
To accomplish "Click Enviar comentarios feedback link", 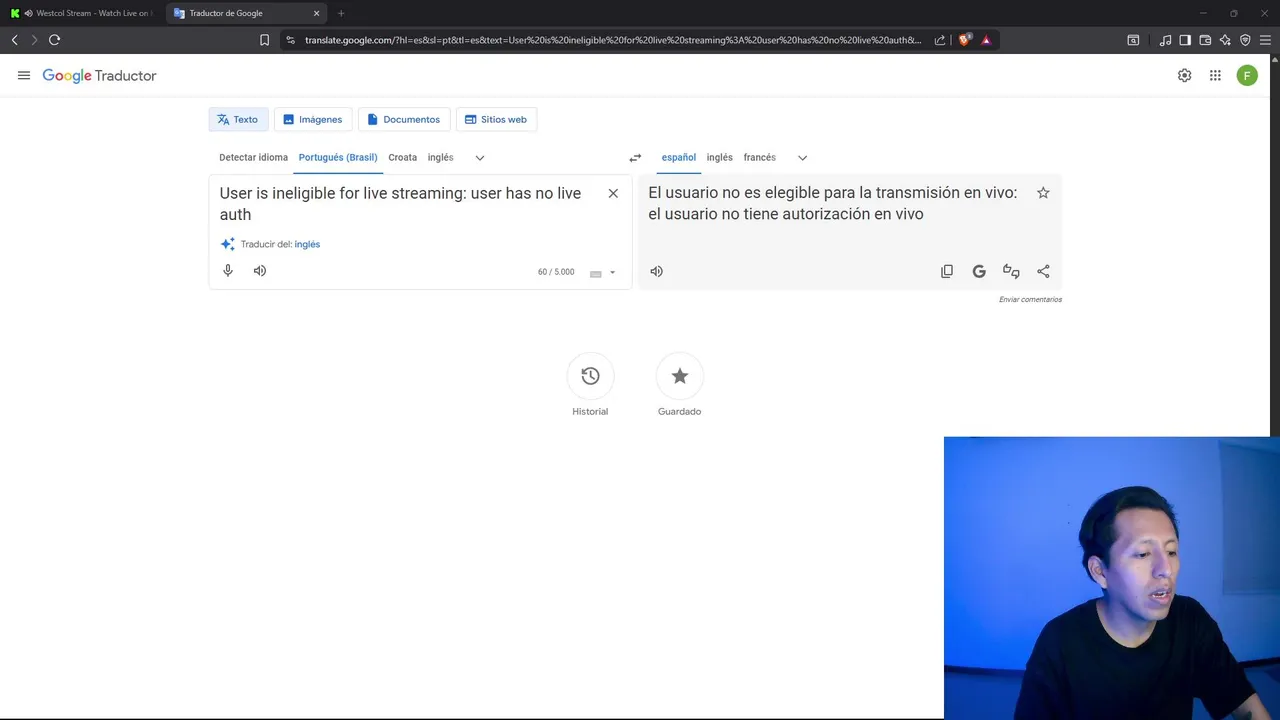I will pyautogui.click(x=1030, y=300).
